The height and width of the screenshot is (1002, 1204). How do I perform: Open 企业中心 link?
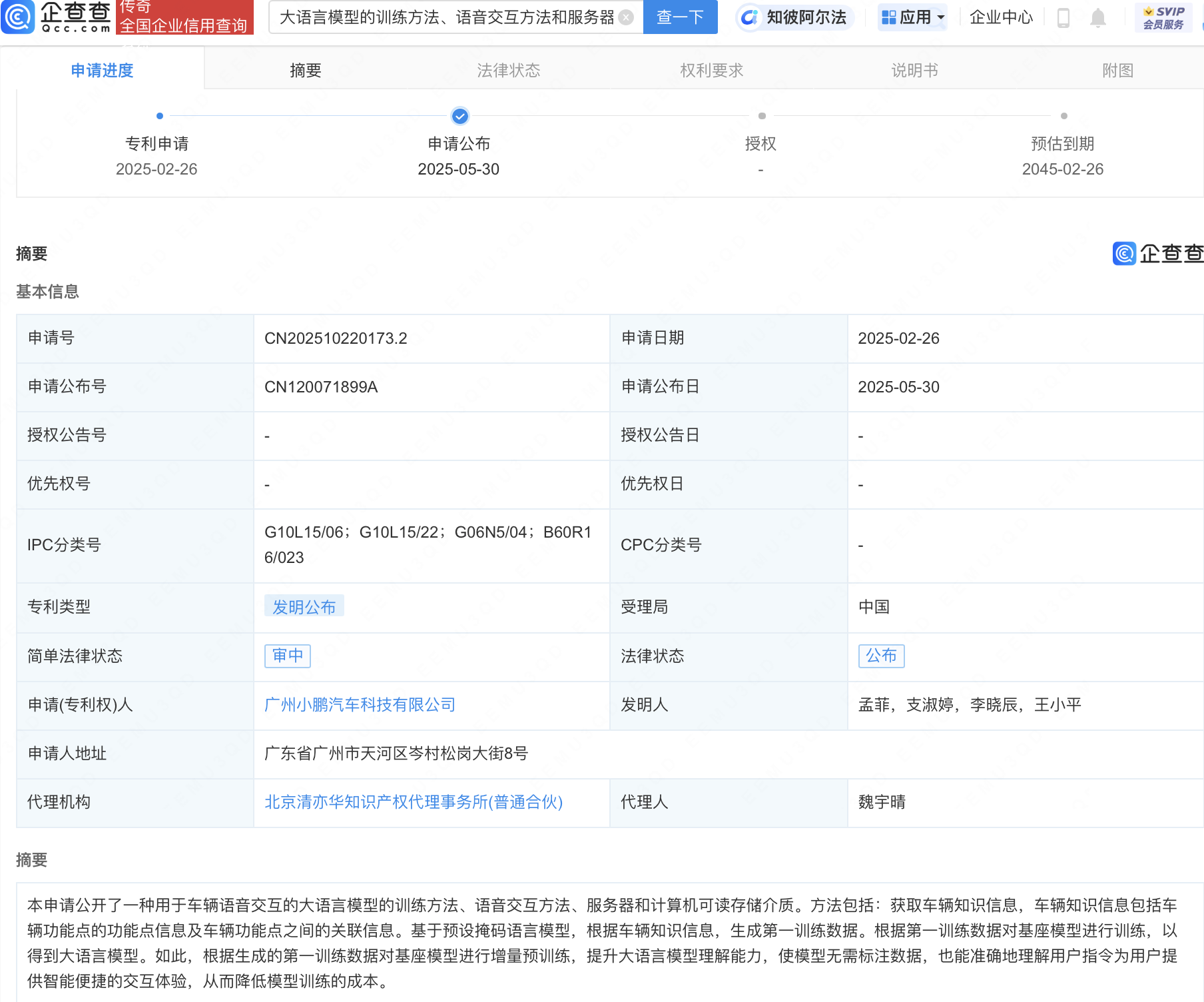click(x=1001, y=17)
